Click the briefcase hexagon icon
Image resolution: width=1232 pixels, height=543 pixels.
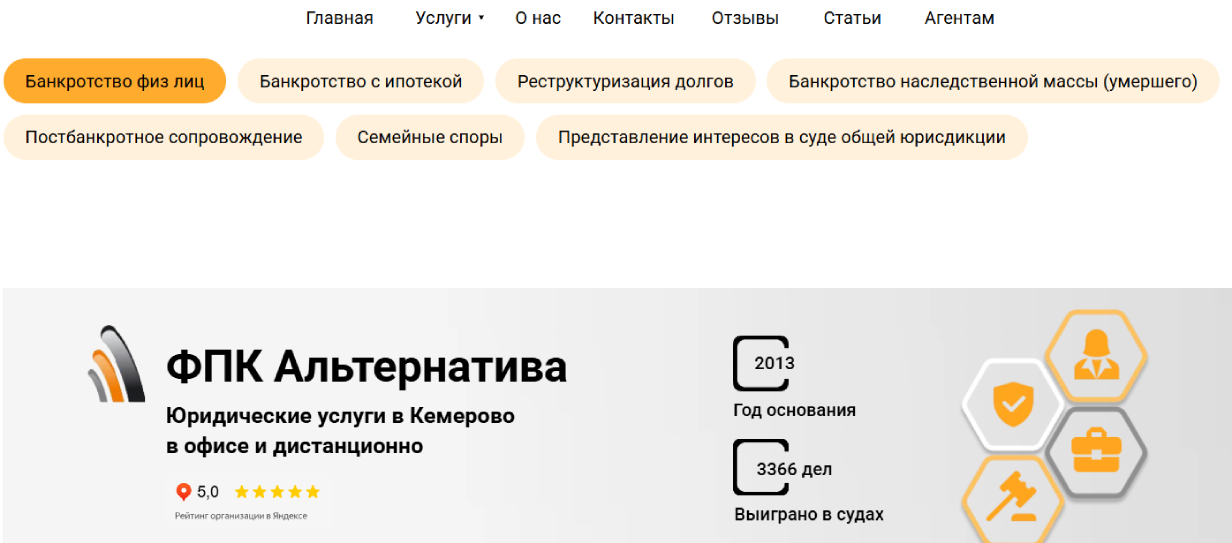(1096, 453)
